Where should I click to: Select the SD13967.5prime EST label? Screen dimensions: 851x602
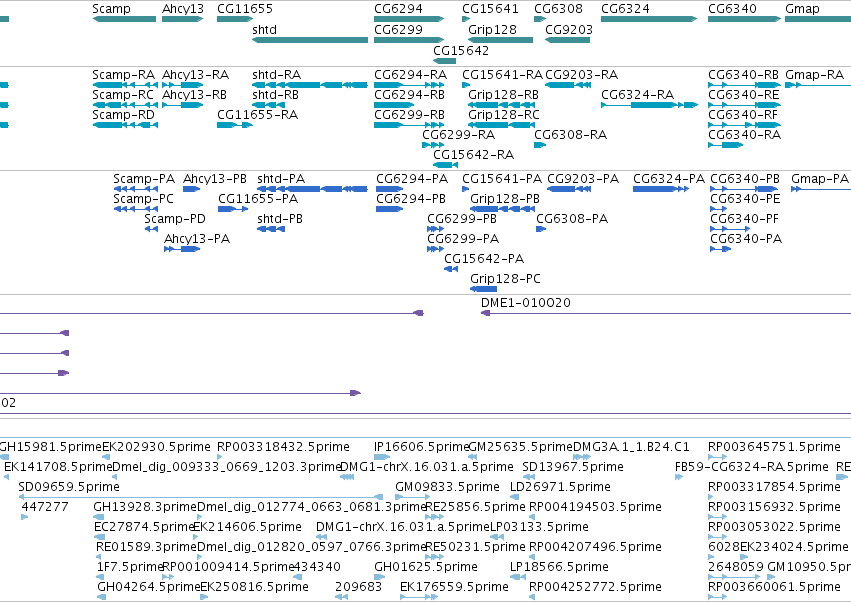pyautogui.click(x=573, y=467)
